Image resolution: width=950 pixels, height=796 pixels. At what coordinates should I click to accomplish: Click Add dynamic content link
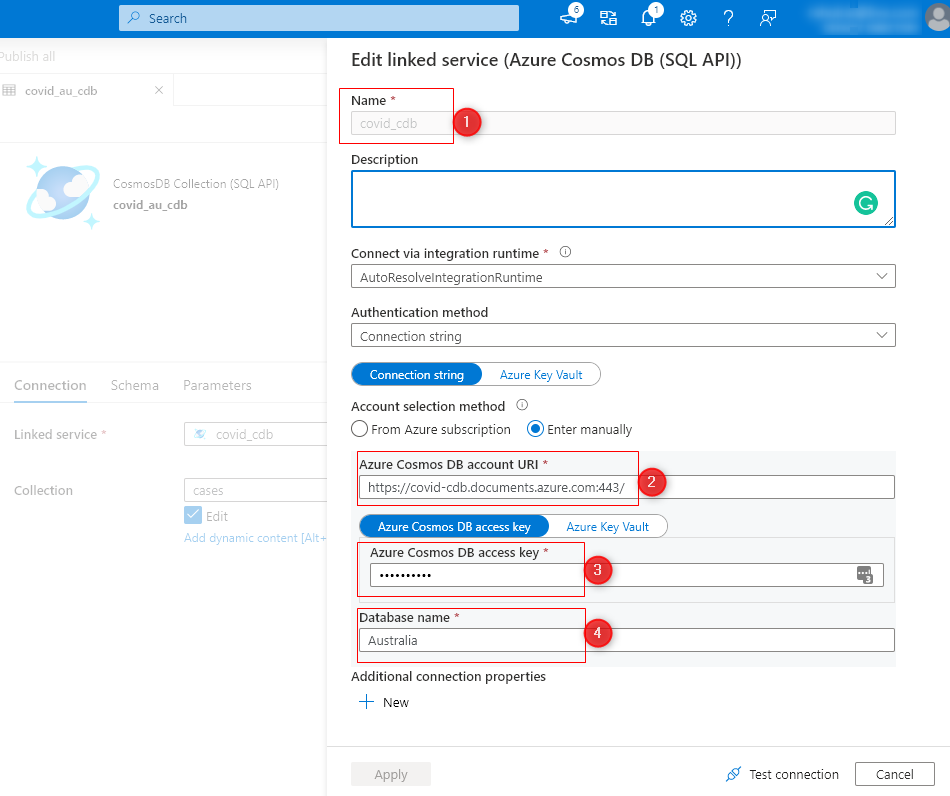point(255,538)
